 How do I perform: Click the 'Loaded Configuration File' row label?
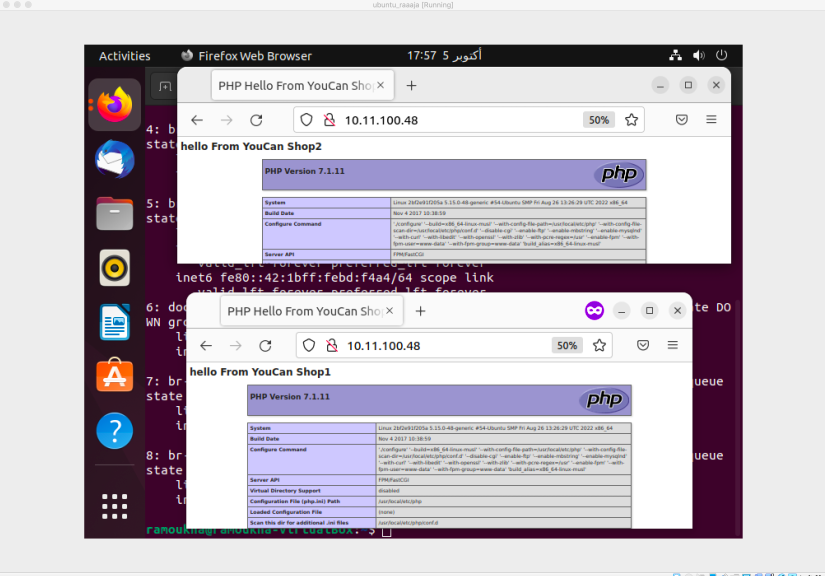(286, 512)
